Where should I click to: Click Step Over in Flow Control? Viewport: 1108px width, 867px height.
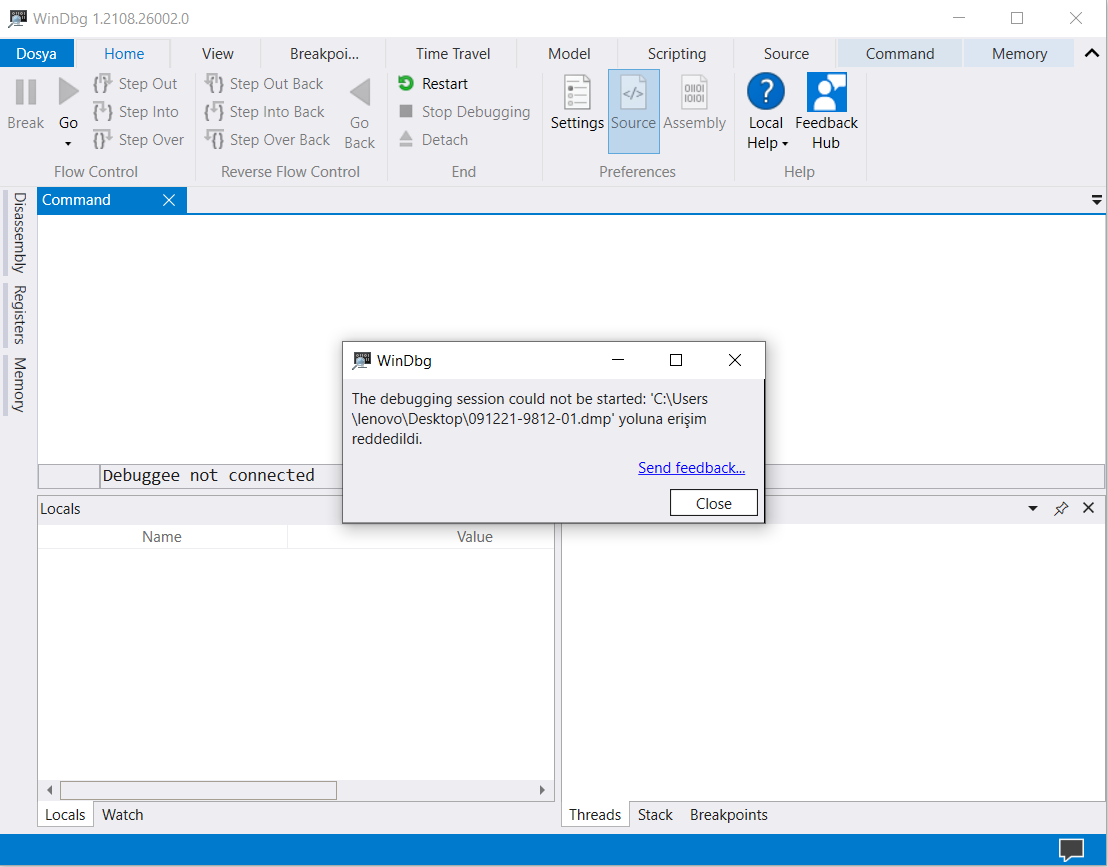point(138,140)
